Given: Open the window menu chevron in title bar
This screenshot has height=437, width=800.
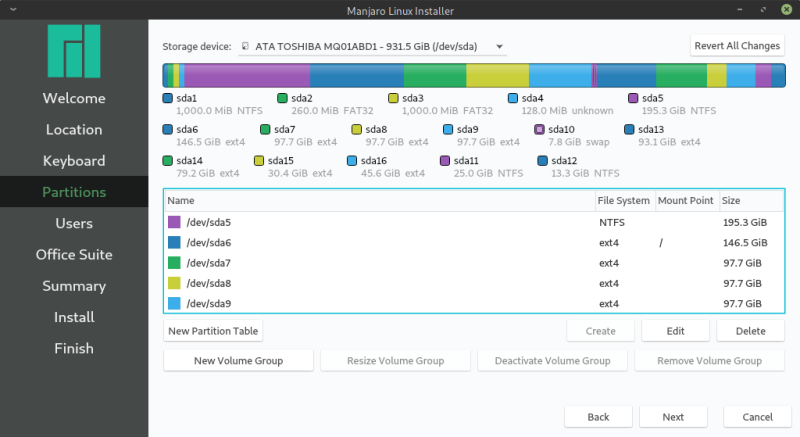Looking at the screenshot, I should pos(13,9).
